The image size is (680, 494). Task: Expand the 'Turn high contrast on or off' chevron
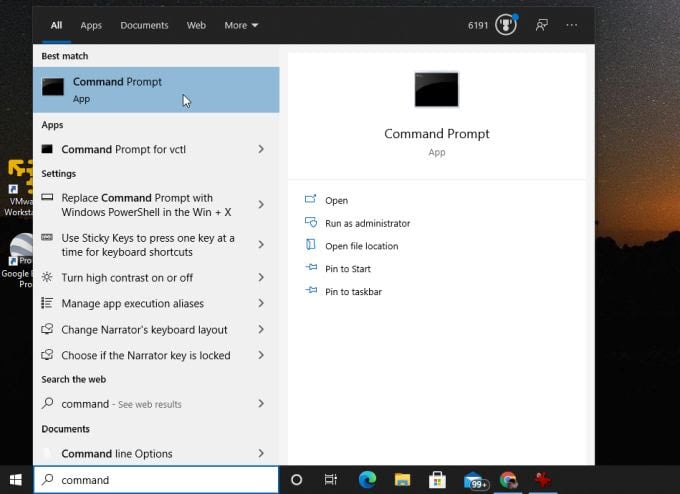pos(261,277)
